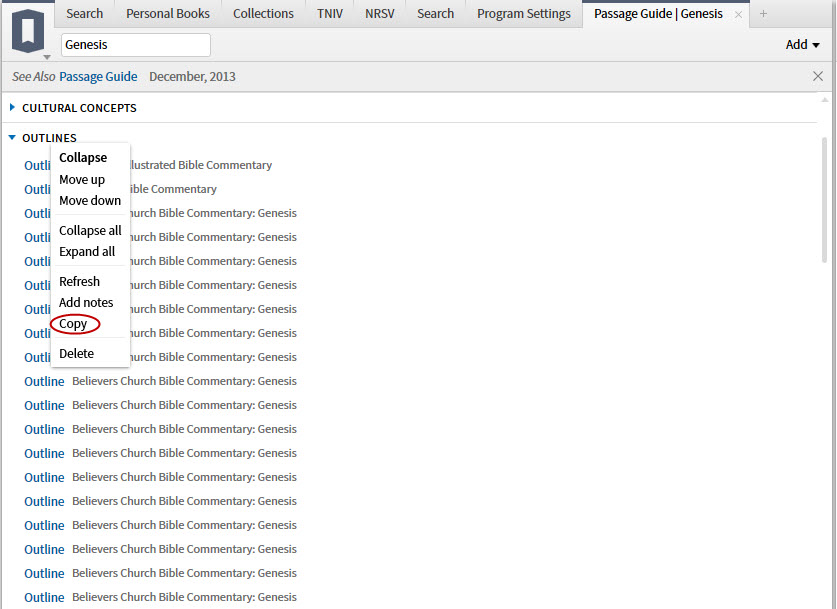Click the CULTURAL CONCEPTS heading

(x=79, y=108)
